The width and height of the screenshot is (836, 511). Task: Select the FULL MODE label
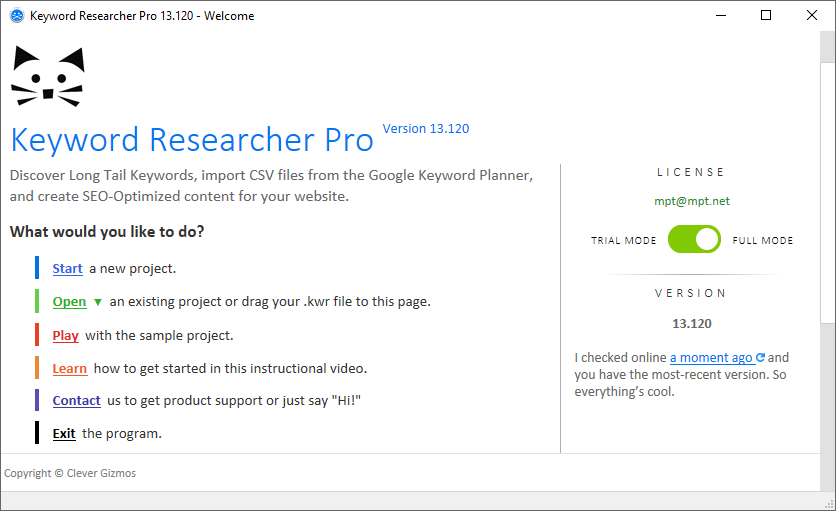[763, 241]
